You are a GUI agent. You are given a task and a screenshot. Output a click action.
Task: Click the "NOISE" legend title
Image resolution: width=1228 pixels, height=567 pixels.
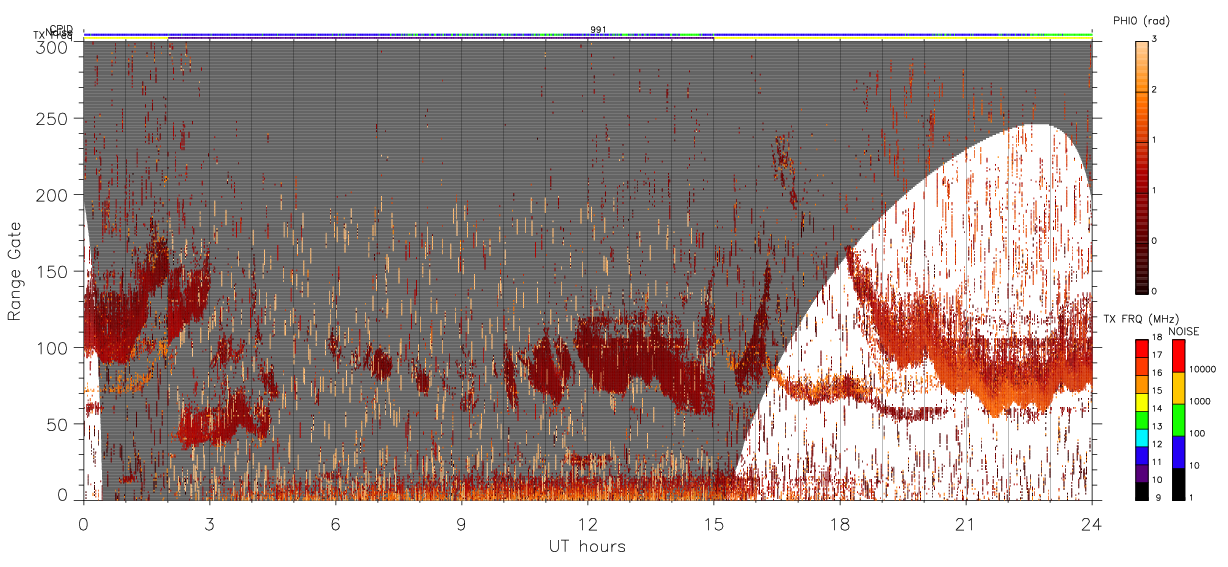(x=1185, y=330)
